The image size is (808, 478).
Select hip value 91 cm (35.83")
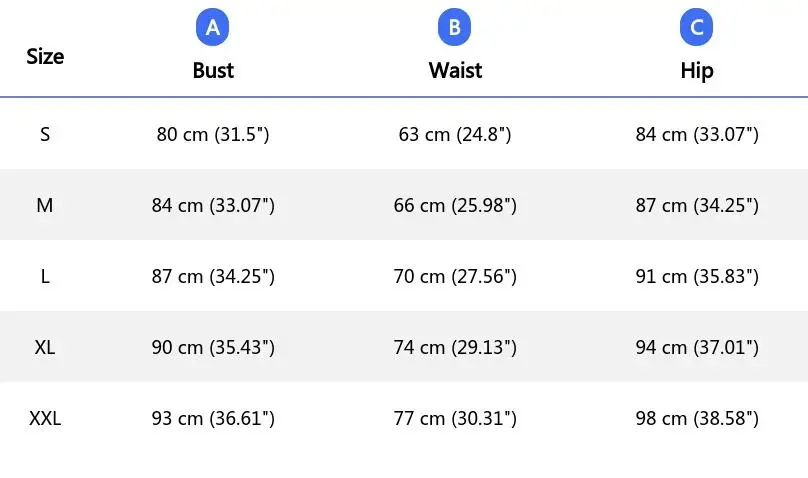coord(697,276)
